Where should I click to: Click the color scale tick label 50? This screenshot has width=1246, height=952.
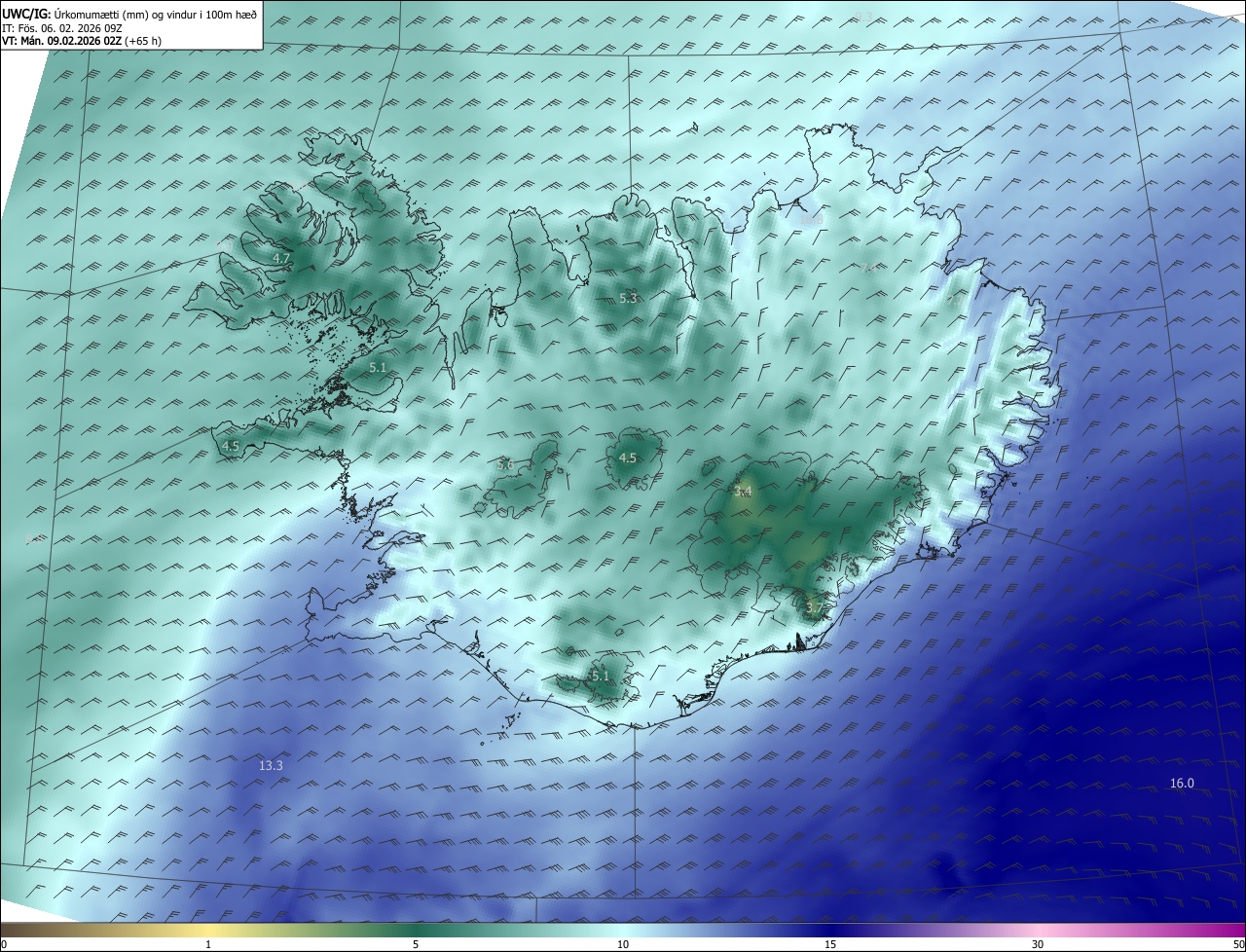pyautogui.click(x=1238, y=944)
